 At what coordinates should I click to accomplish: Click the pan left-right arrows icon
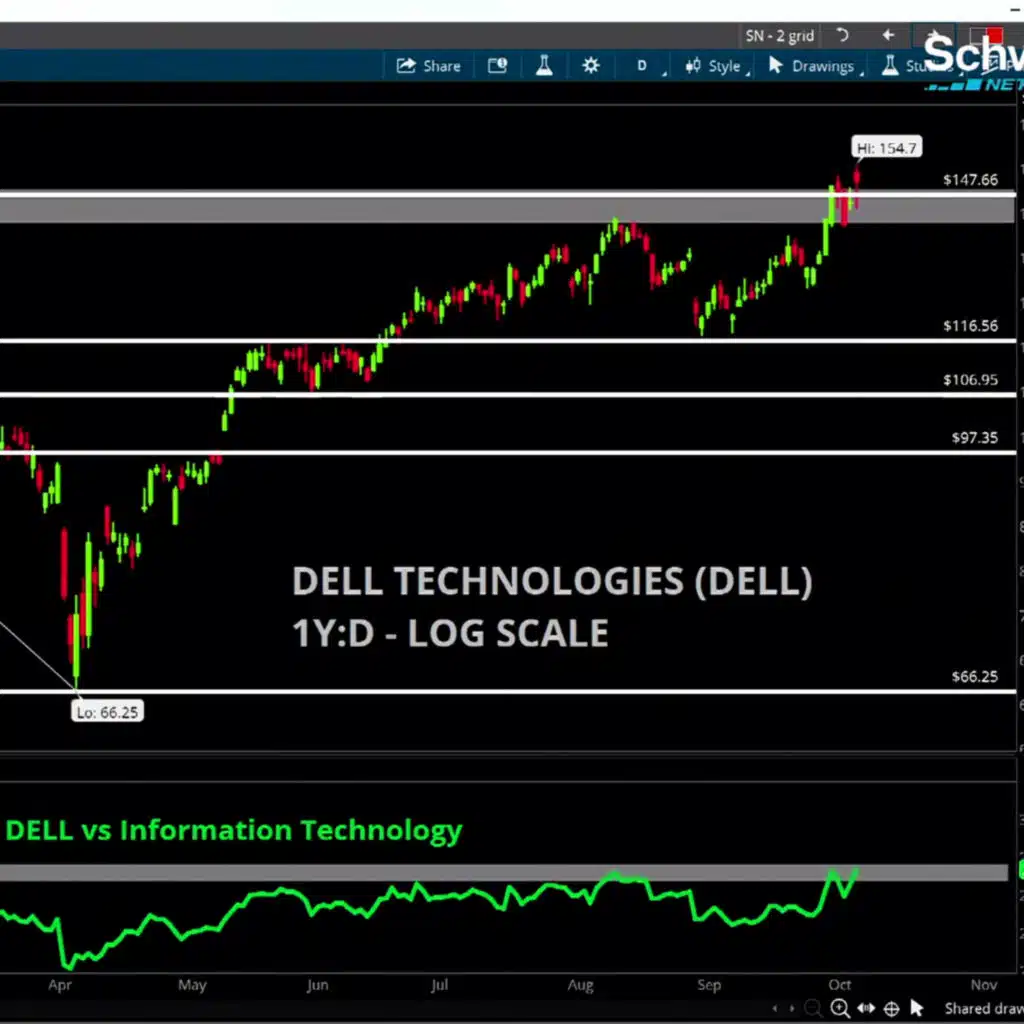(866, 1009)
